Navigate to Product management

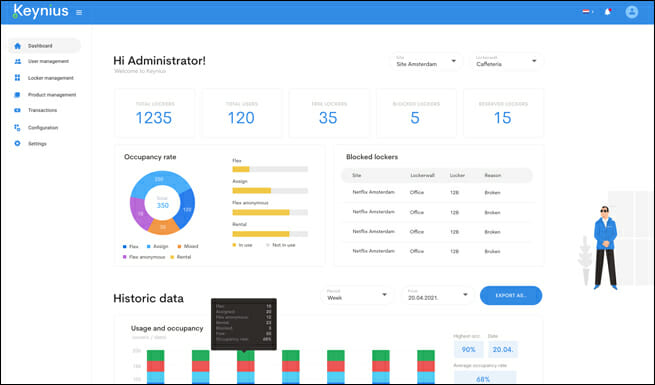(x=52, y=95)
